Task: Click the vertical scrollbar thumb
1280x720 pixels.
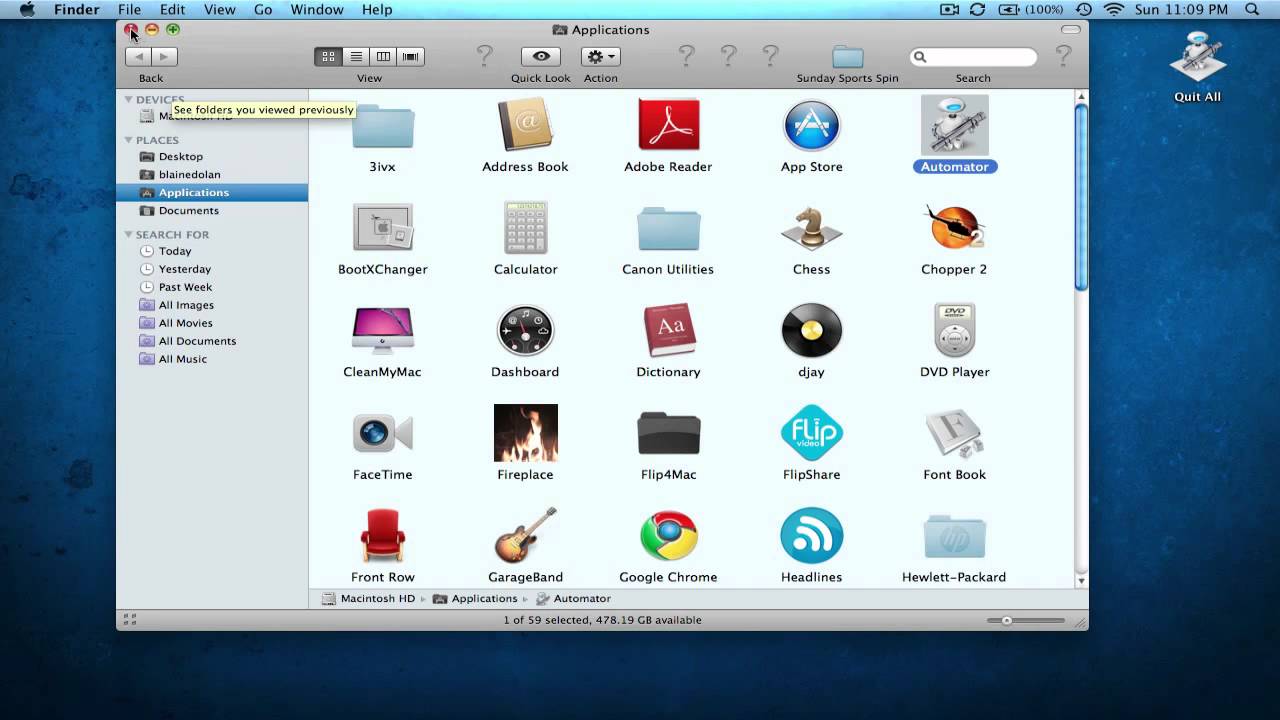Action: click(x=1080, y=197)
